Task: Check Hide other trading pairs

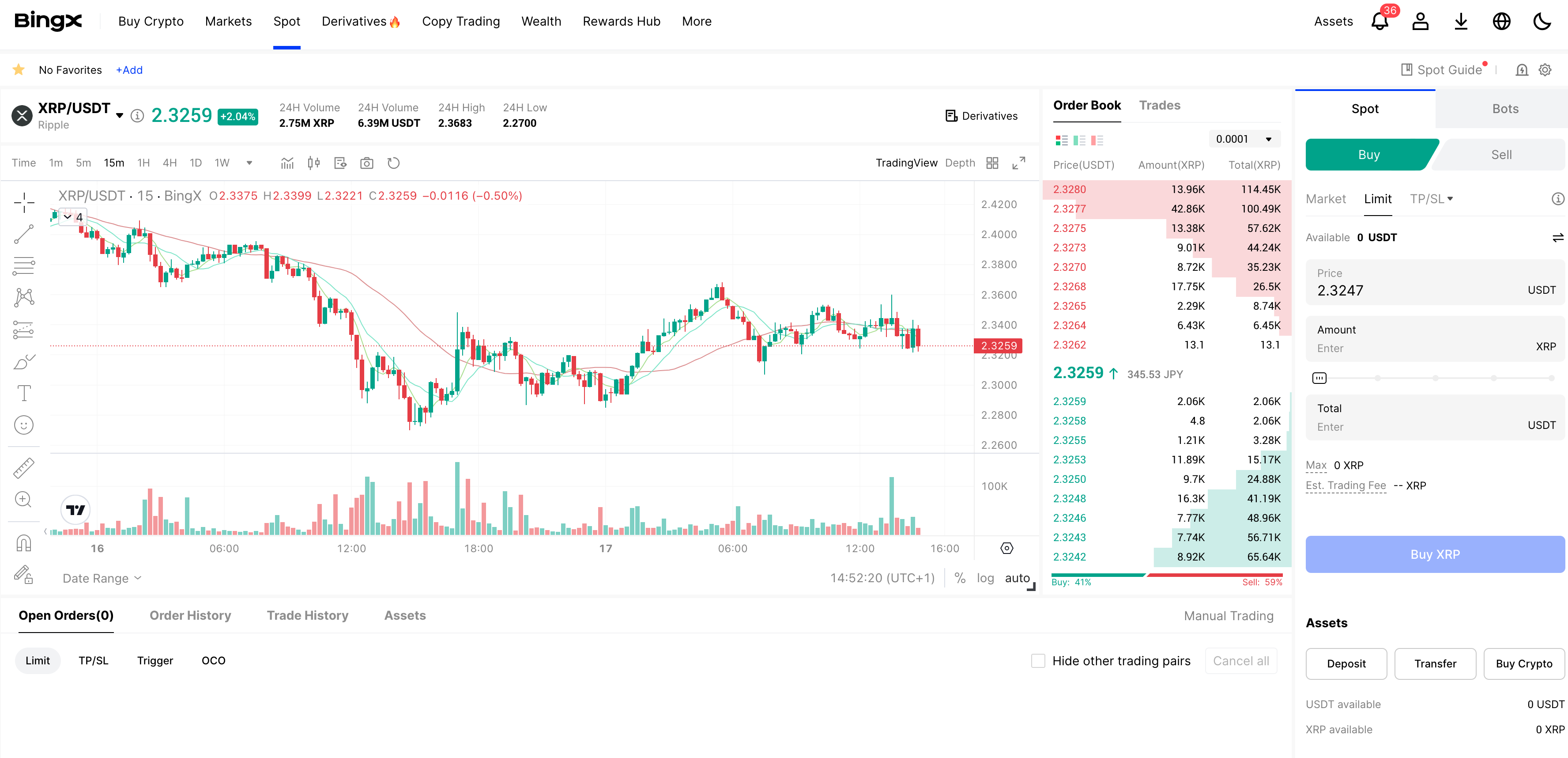Action: pyautogui.click(x=1038, y=660)
